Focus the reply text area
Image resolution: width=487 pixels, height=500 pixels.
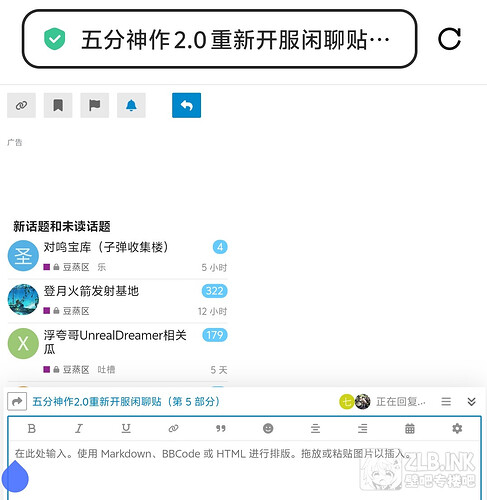tap(244, 470)
